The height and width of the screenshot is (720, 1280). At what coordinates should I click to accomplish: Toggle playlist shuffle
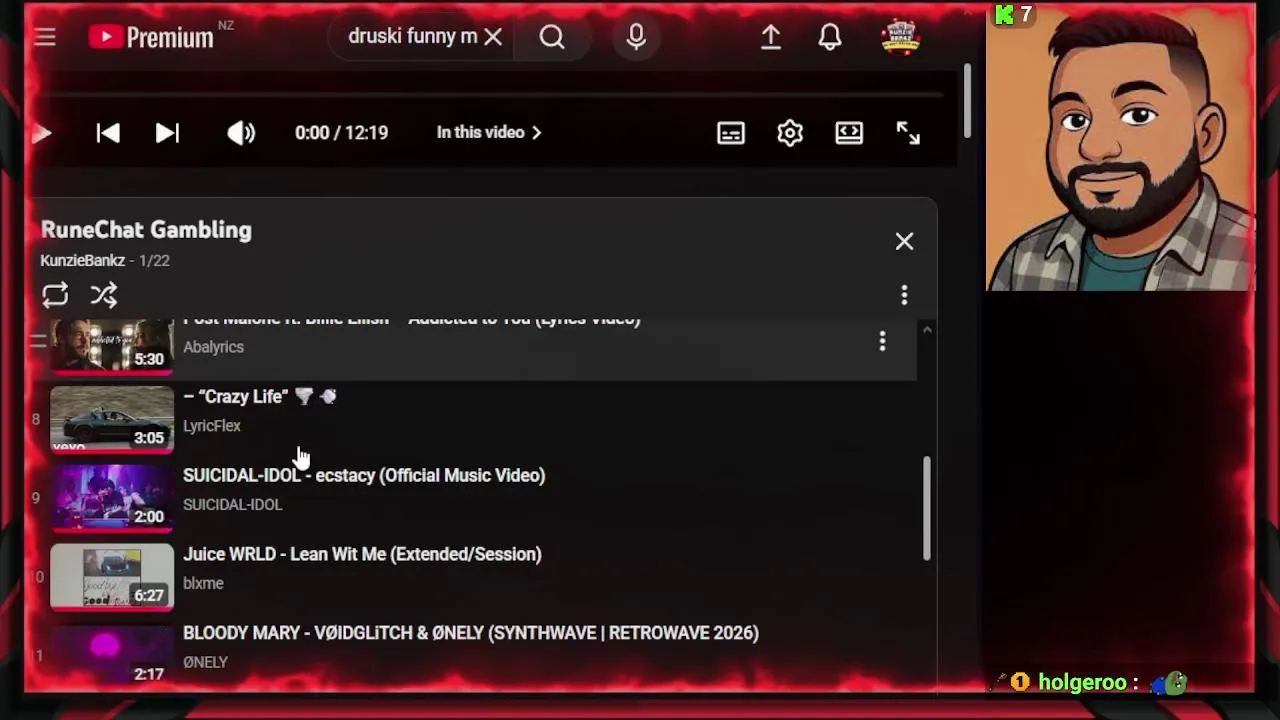(x=104, y=295)
